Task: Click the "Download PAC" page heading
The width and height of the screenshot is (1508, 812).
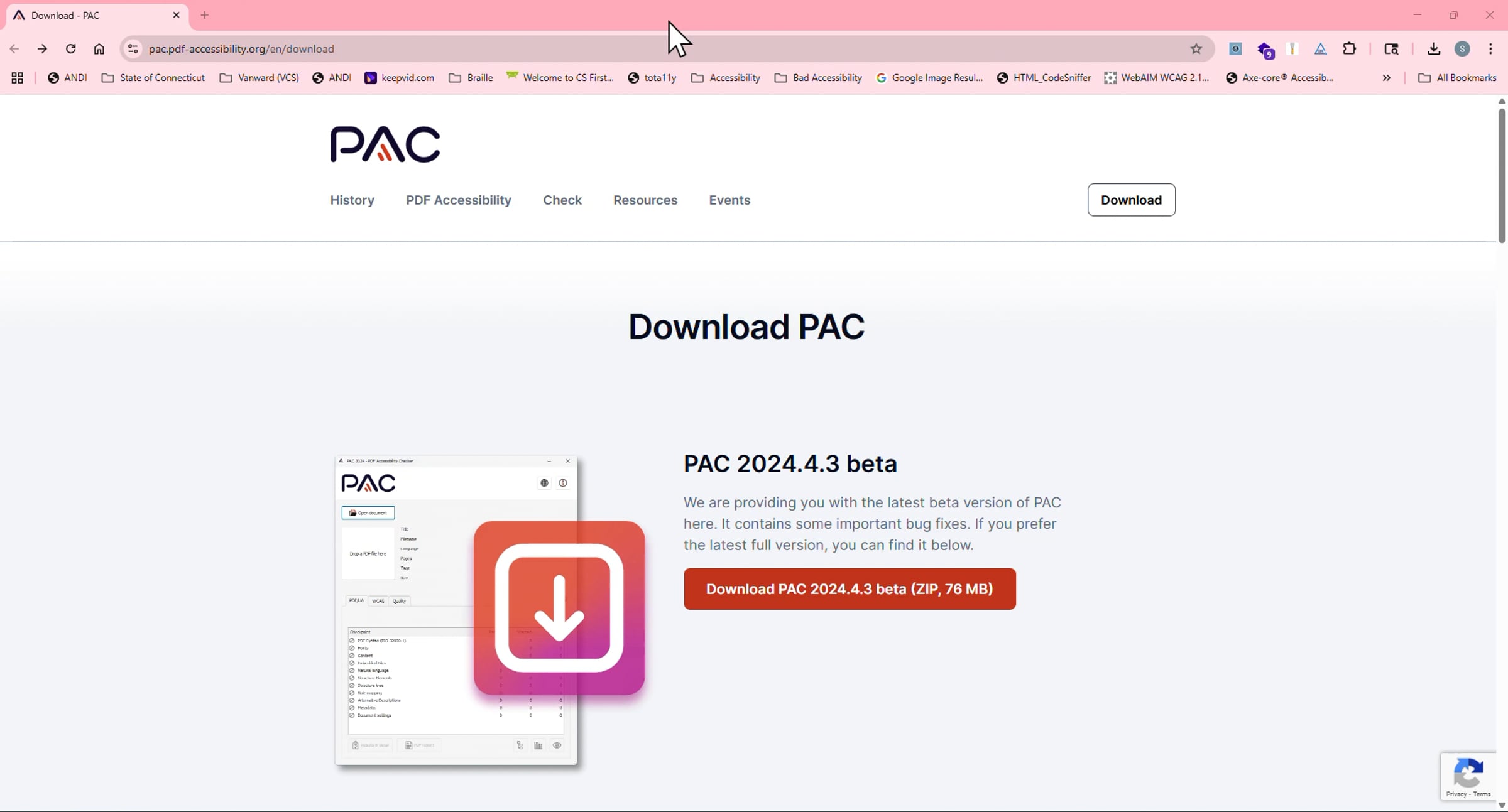Action: pyautogui.click(x=746, y=327)
